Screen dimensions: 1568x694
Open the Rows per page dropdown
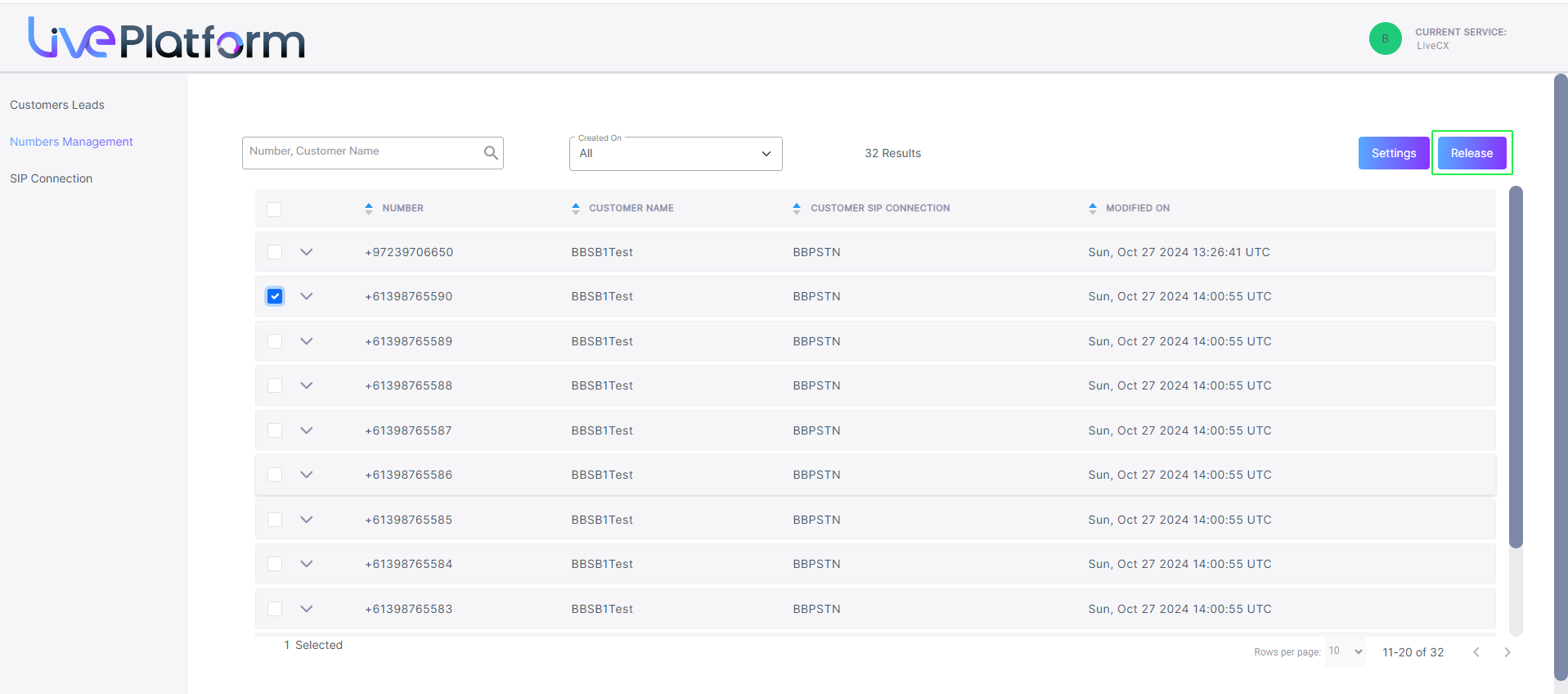(1346, 651)
